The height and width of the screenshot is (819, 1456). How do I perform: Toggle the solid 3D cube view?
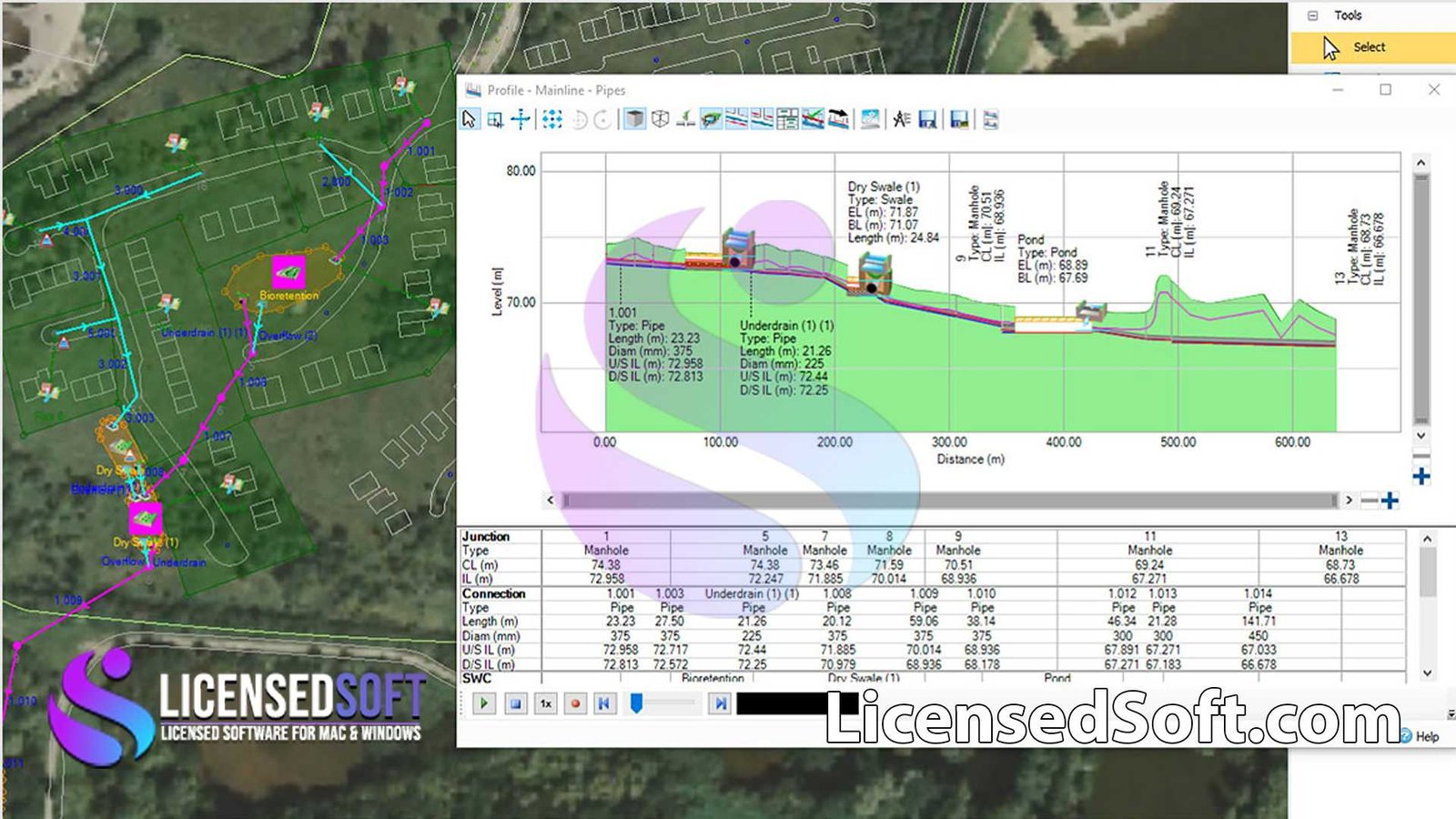[x=635, y=119]
